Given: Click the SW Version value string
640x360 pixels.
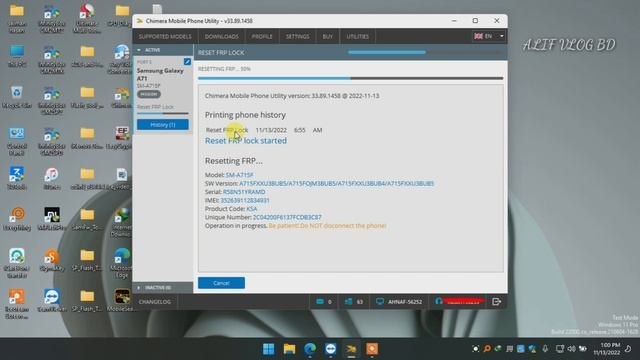Looking at the screenshot, I should click(337, 183).
